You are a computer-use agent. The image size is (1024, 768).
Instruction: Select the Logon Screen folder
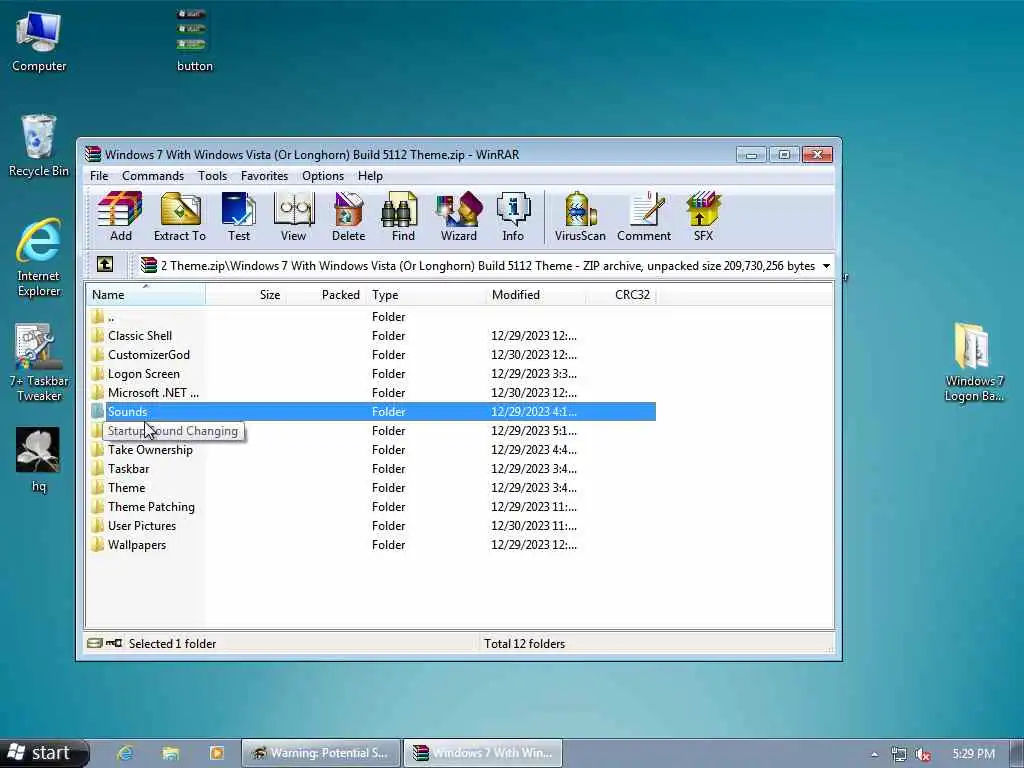[371, 374]
